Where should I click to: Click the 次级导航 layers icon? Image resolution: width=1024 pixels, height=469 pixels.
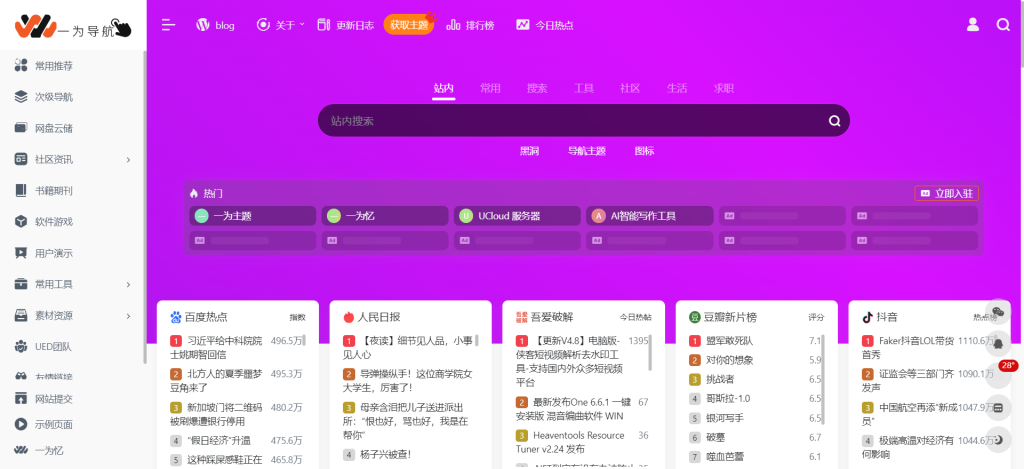click(21, 97)
